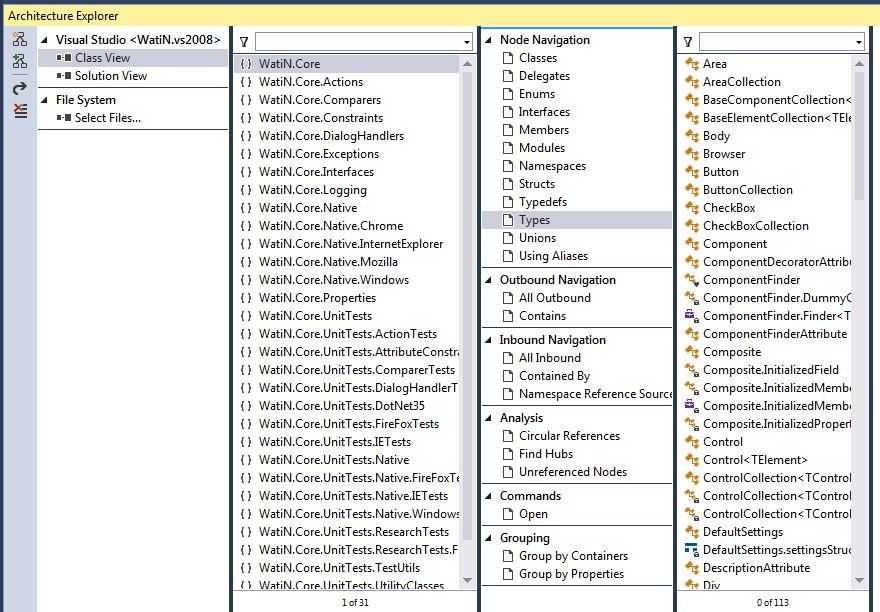This screenshot has height=612, width=880.
Task: Click the redo arrow icon in left toolbar
Action: coord(20,88)
